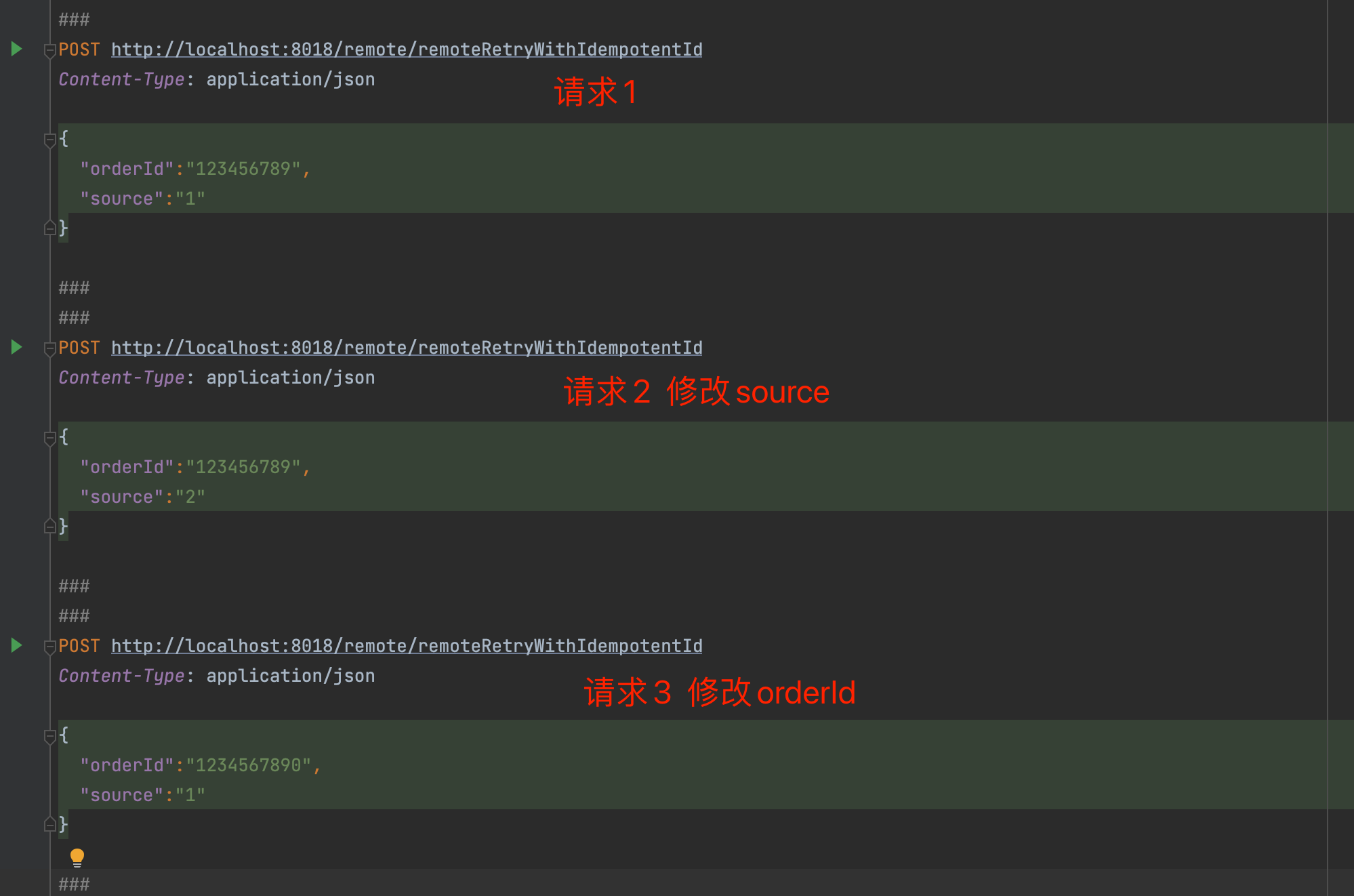The width and height of the screenshot is (1354, 896).
Task: Click the source value "2" in second request
Action: [x=190, y=497]
